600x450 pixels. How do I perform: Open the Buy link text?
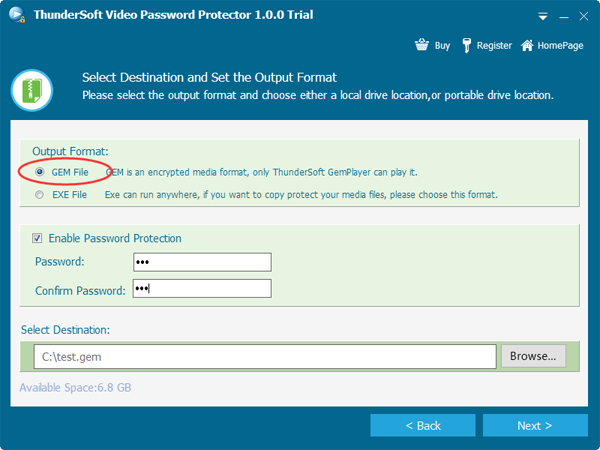point(442,46)
